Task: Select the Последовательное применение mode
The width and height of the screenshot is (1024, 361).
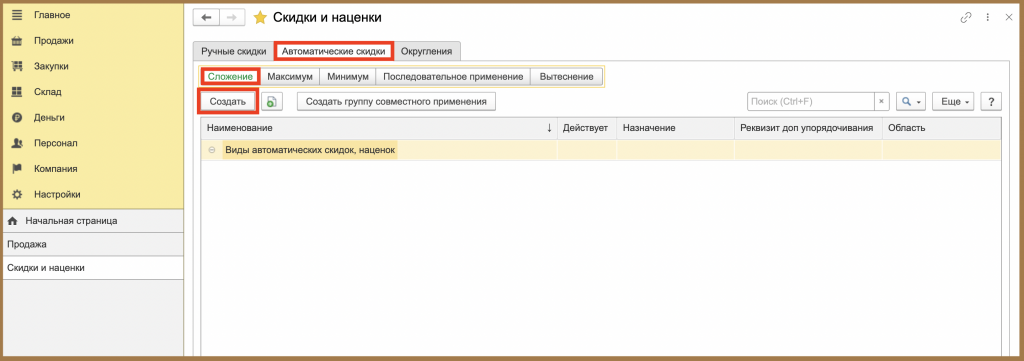Action: pos(453,76)
